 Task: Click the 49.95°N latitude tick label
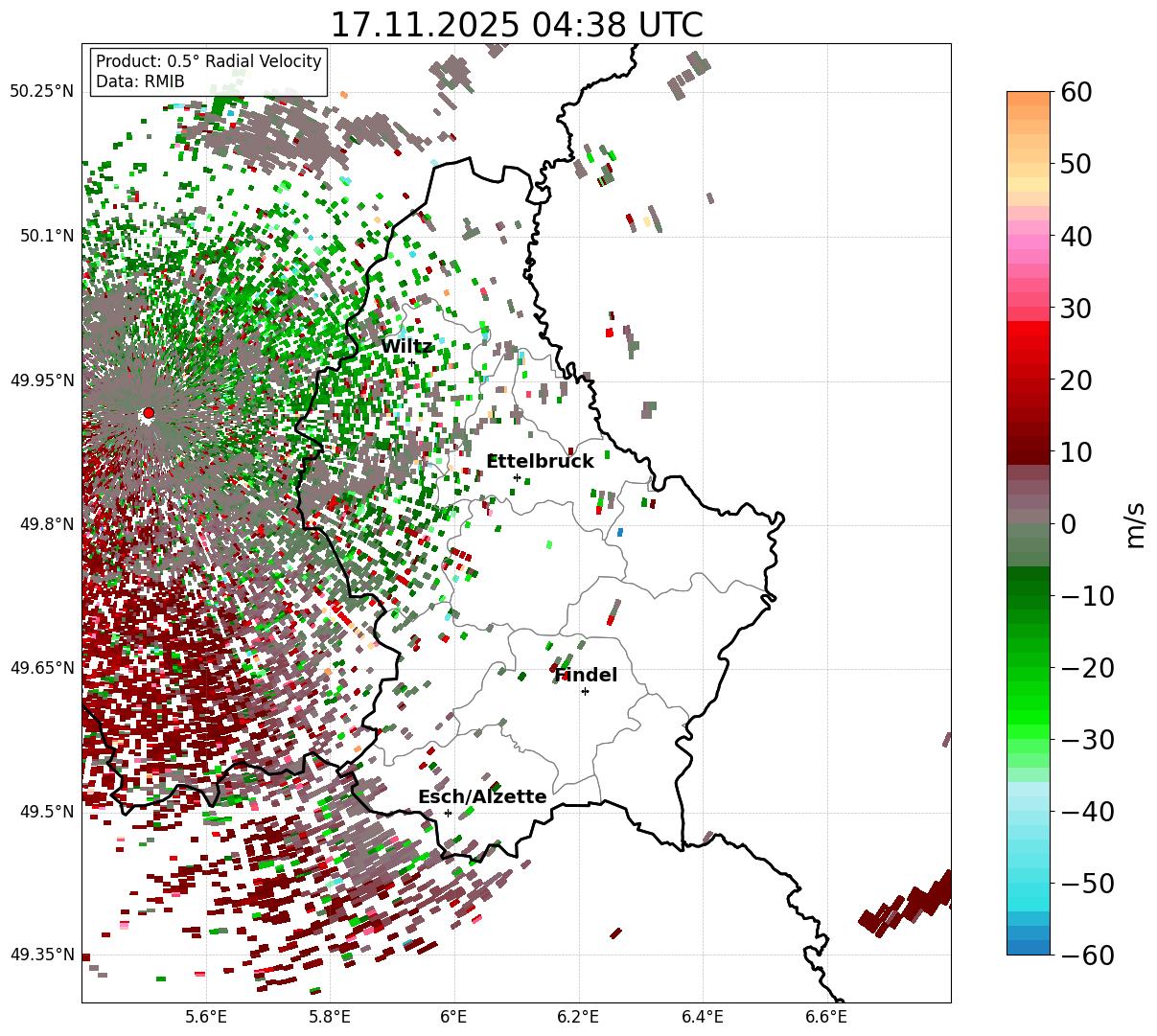click(42, 380)
